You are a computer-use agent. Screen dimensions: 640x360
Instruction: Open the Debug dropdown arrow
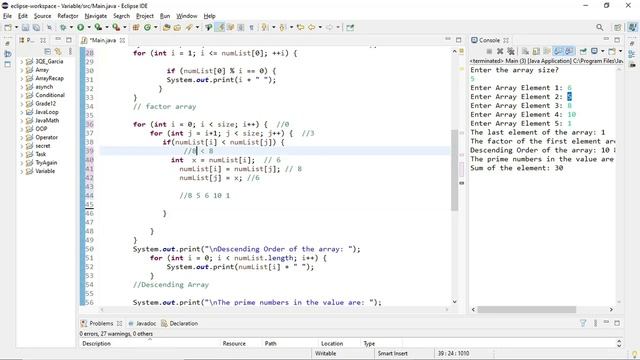pyautogui.click(x=71, y=27)
